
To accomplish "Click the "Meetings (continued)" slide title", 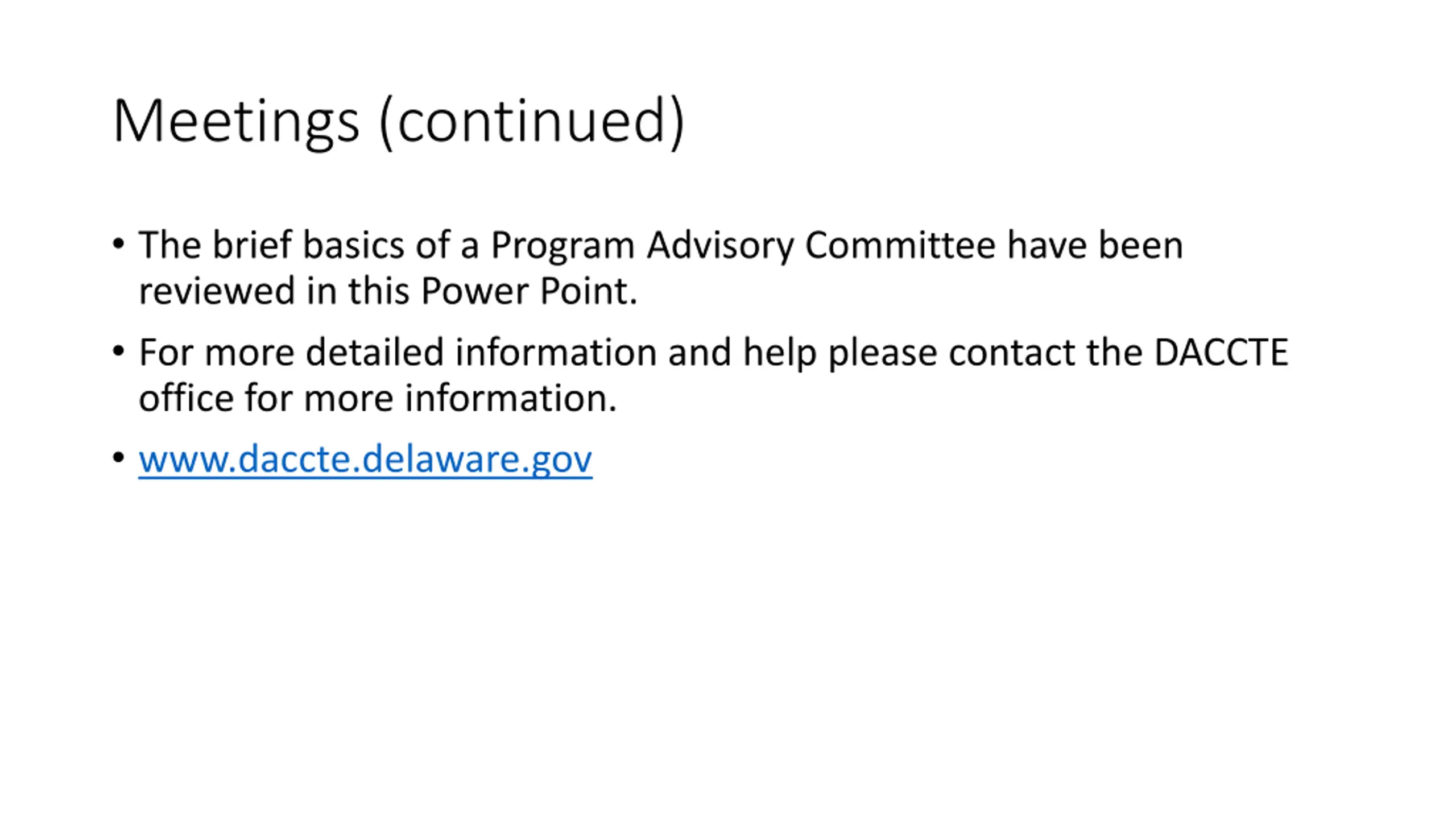I will click(x=398, y=121).
